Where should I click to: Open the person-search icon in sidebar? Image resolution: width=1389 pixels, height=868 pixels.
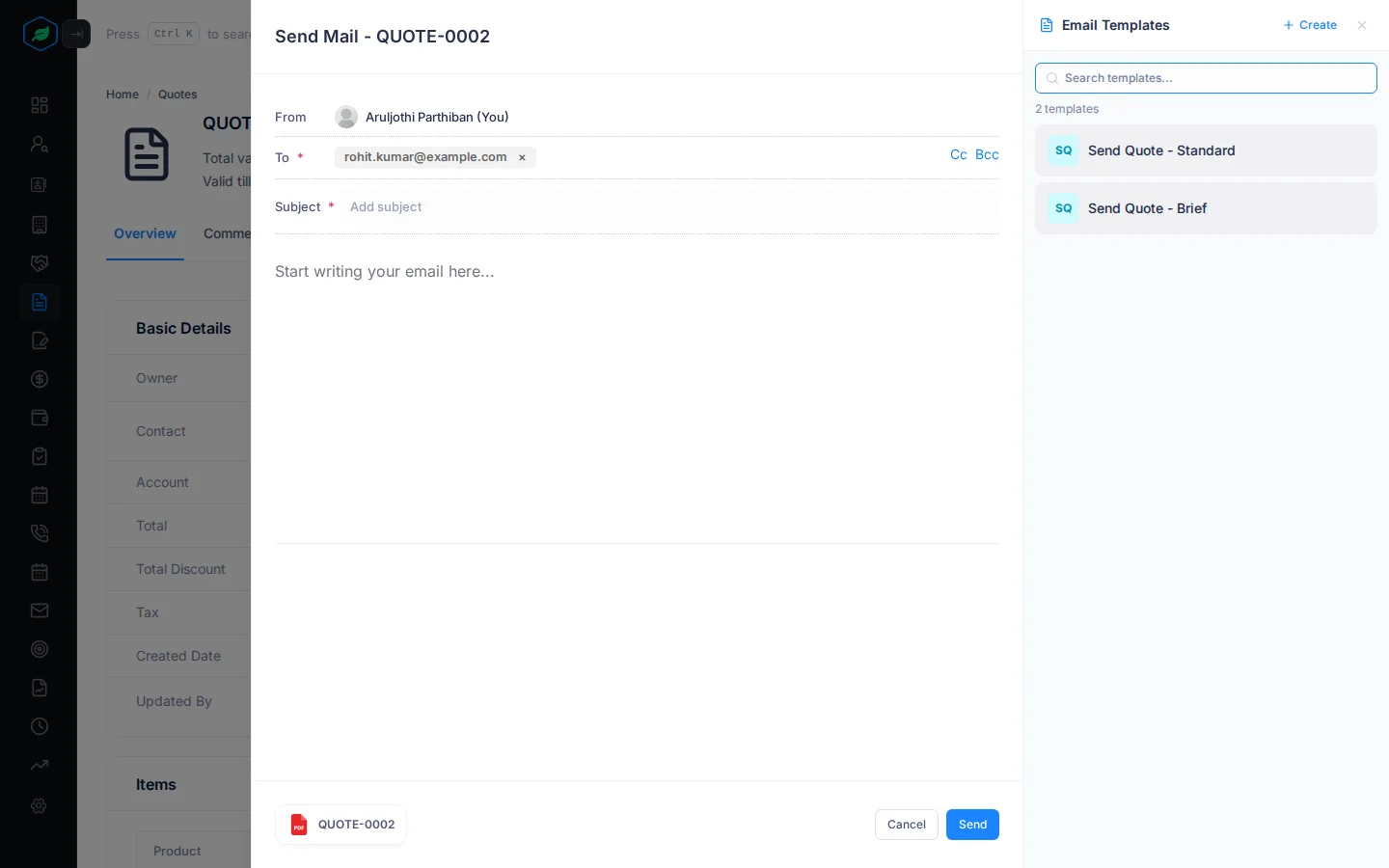point(40,144)
